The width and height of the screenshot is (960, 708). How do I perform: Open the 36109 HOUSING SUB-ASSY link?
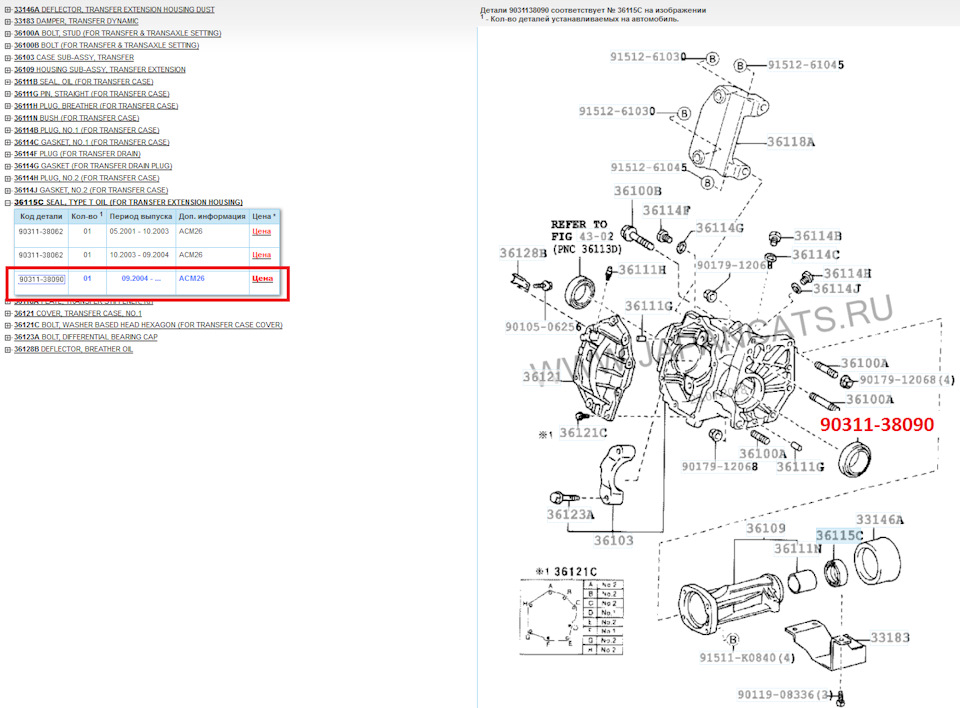(x=100, y=69)
